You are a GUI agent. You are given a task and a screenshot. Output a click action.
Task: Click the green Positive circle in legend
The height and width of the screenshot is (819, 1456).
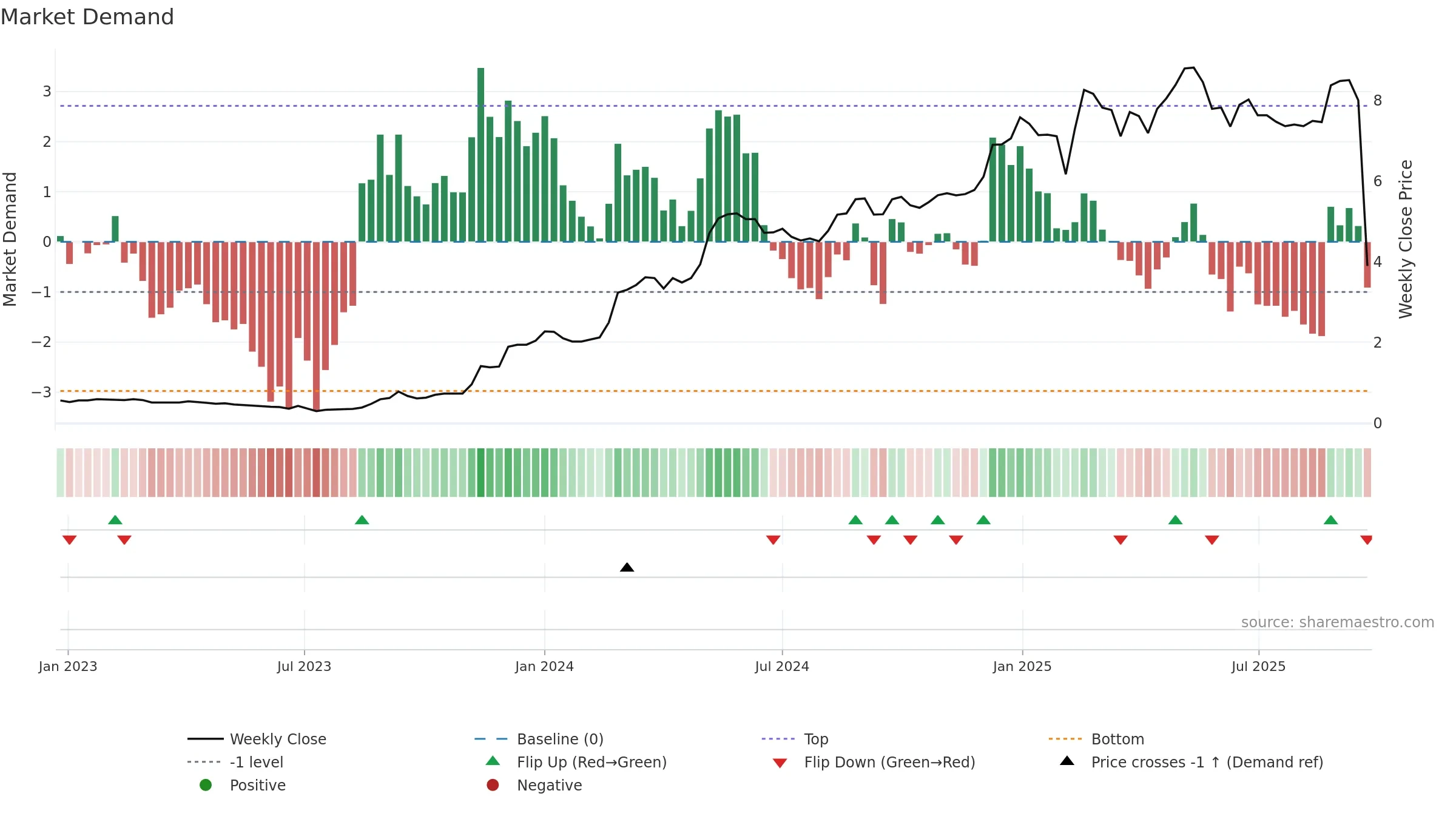(x=206, y=785)
